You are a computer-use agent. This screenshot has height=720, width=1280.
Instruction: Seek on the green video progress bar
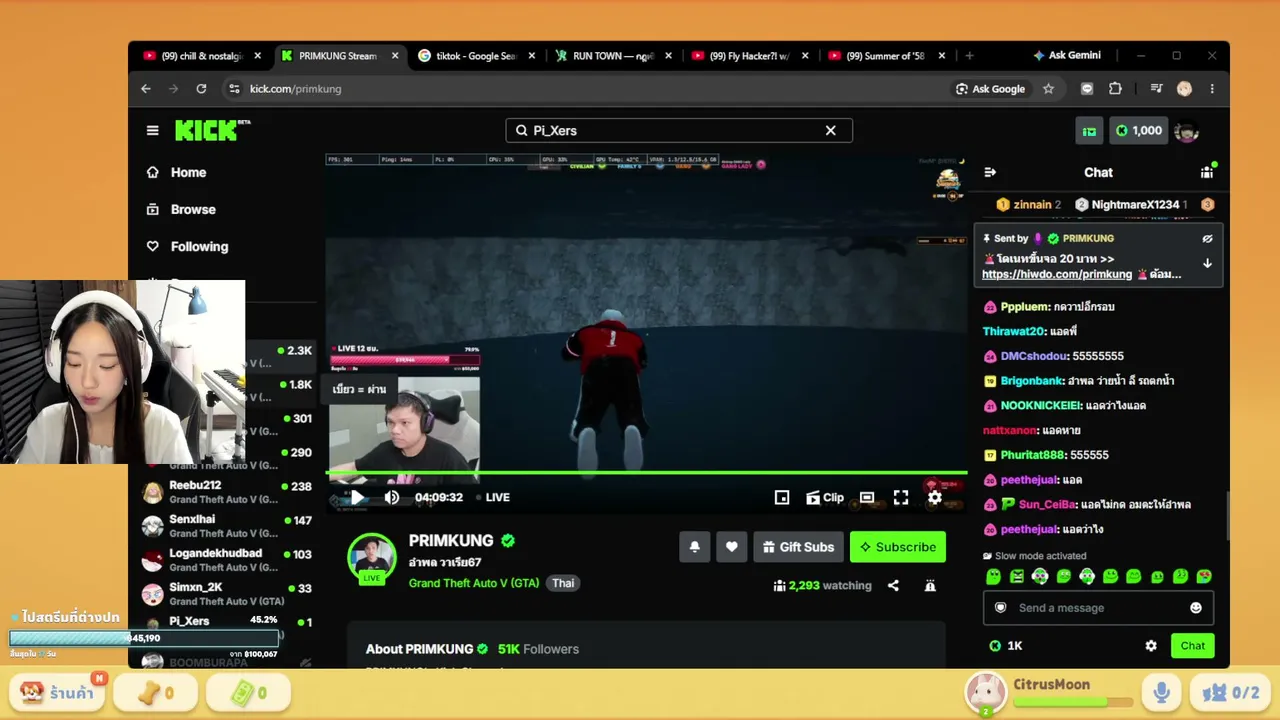point(646,472)
